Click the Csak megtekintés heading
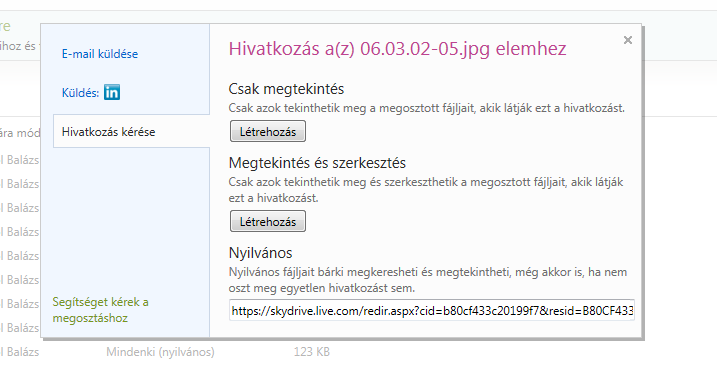The image size is (717, 370). point(286,89)
